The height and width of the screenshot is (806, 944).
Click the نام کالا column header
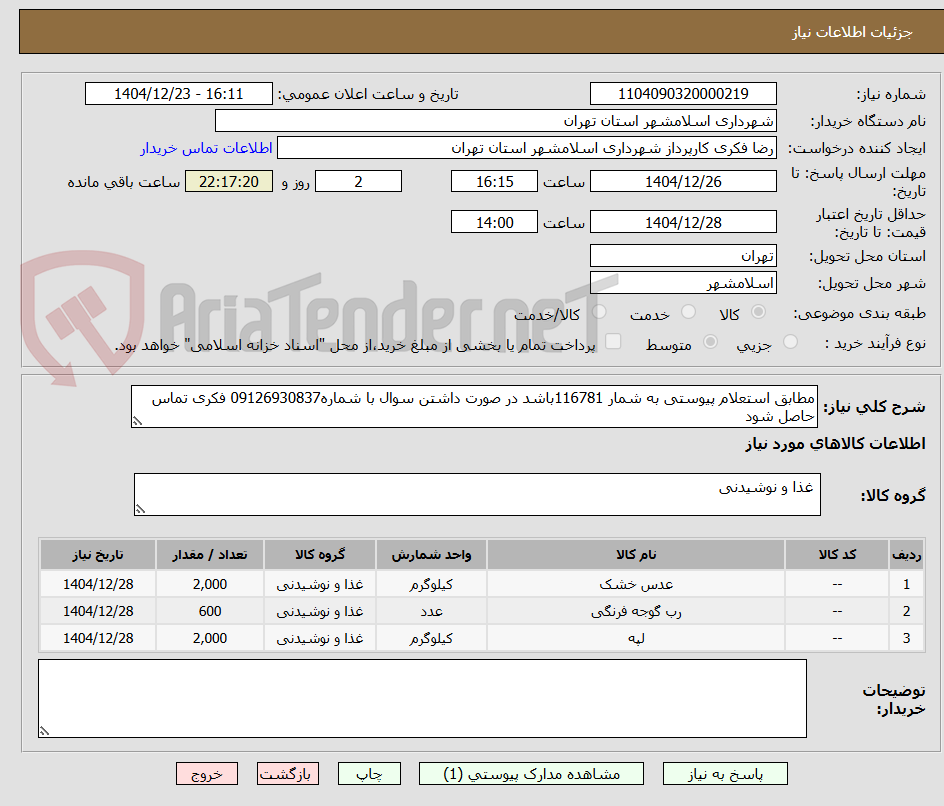tap(636, 554)
